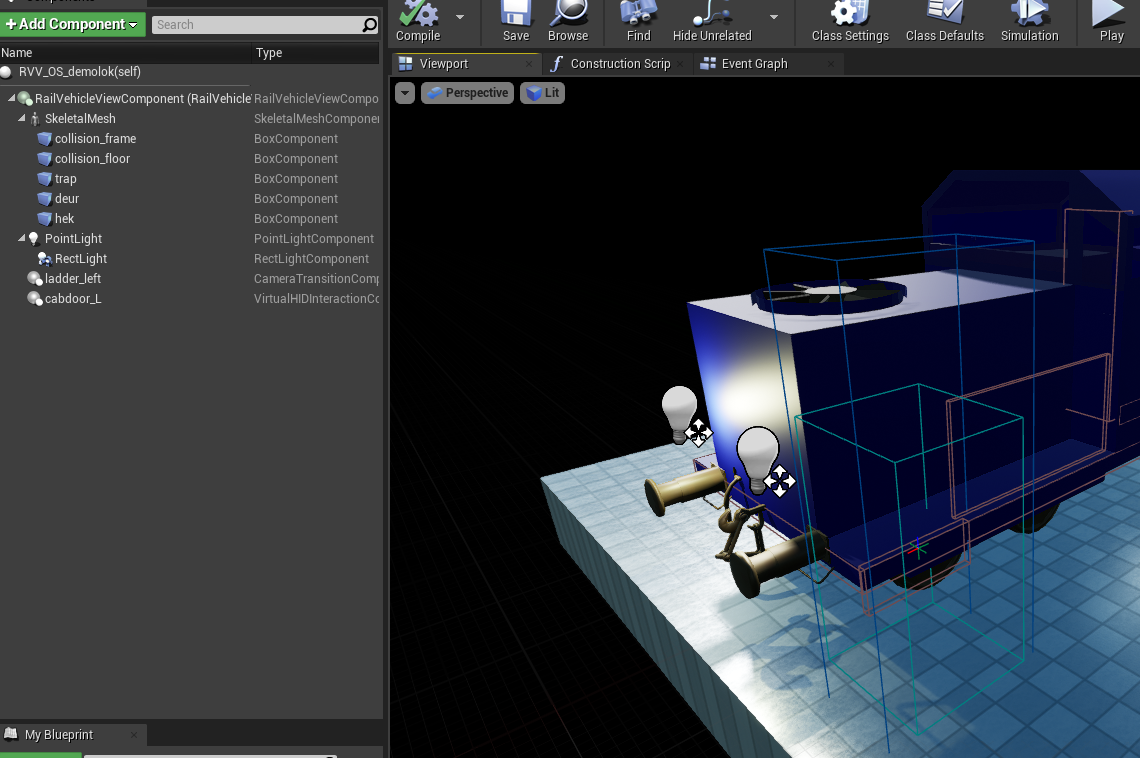Open Class Defaults from the toolbar

click(944, 14)
